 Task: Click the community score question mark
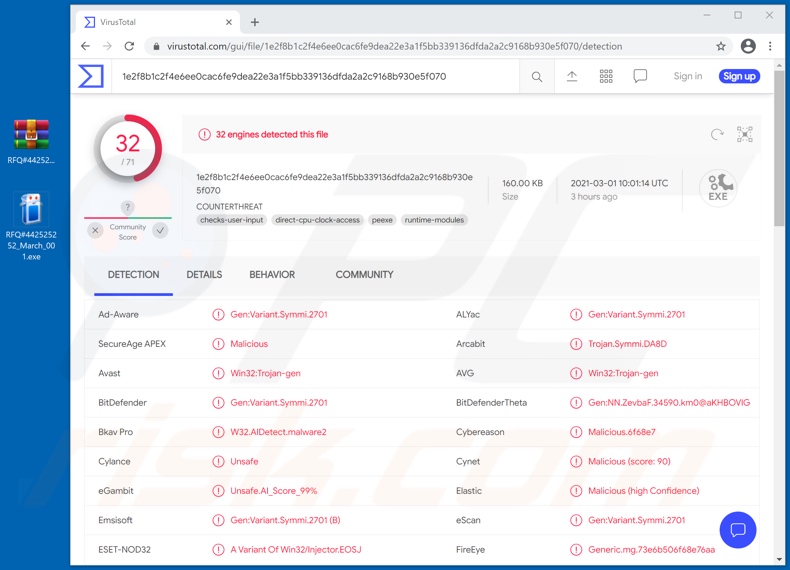(x=127, y=207)
